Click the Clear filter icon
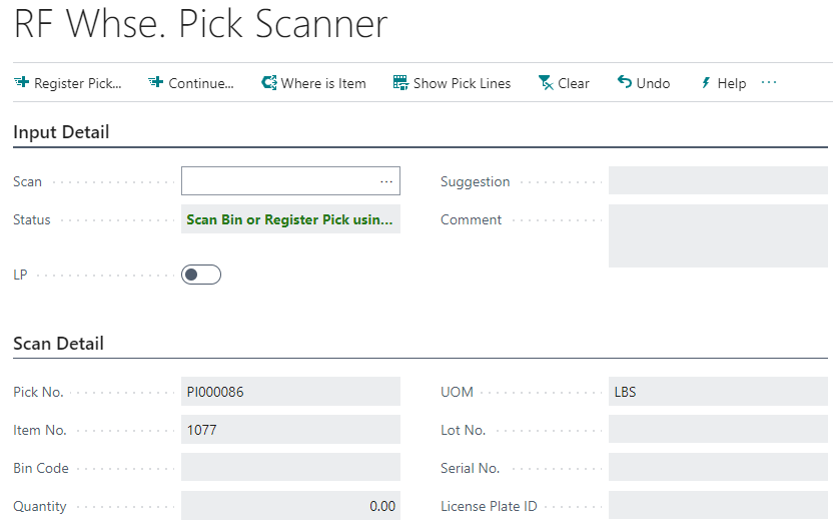The width and height of the screenshot is (833, 530). (545, 83)
